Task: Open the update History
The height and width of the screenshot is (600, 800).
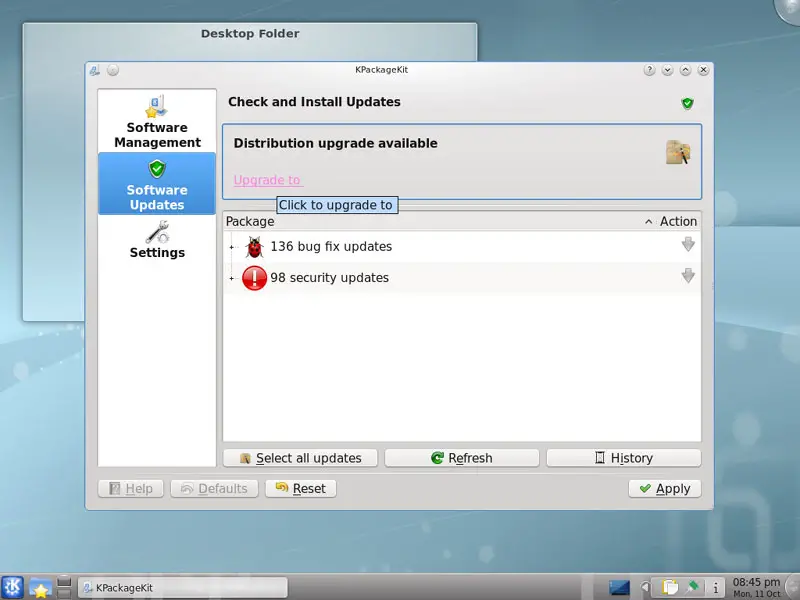Action: point(623,458)
